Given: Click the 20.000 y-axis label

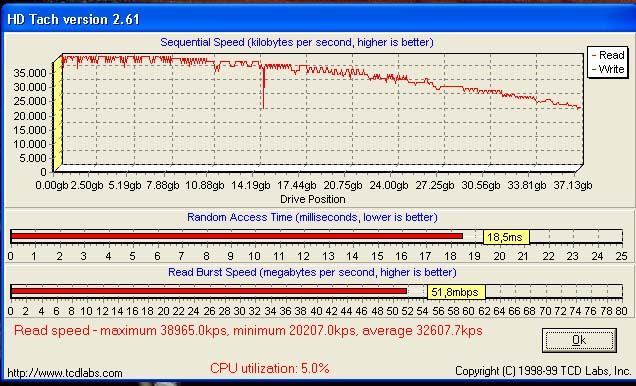Looking at the screenshot, I should 30,116.
